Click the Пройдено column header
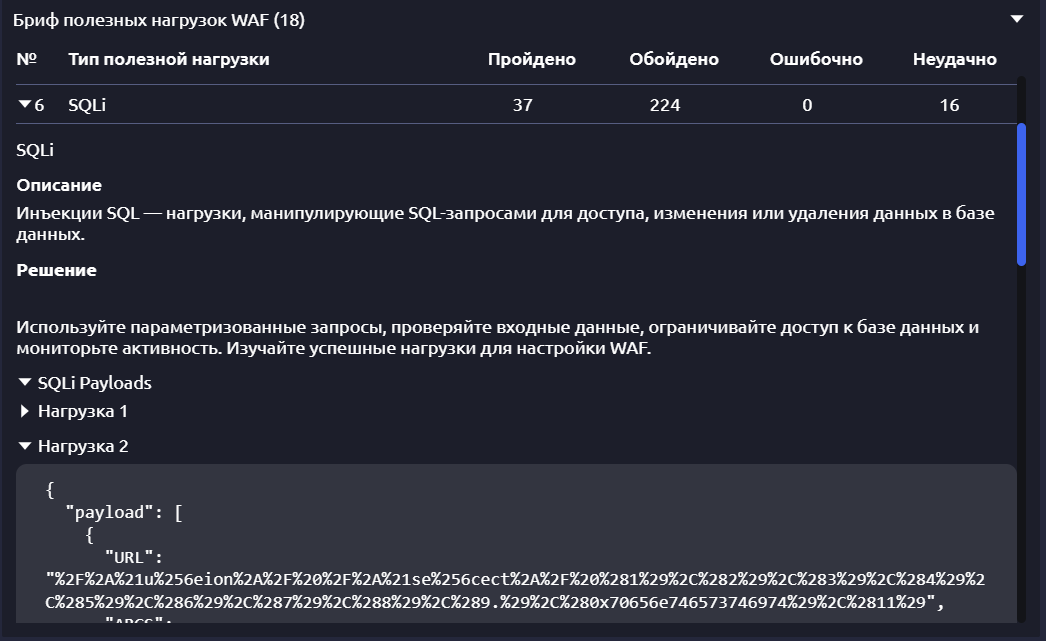Image resolution: width=1046 pixels, height=641 pixels. coord(531,60)
